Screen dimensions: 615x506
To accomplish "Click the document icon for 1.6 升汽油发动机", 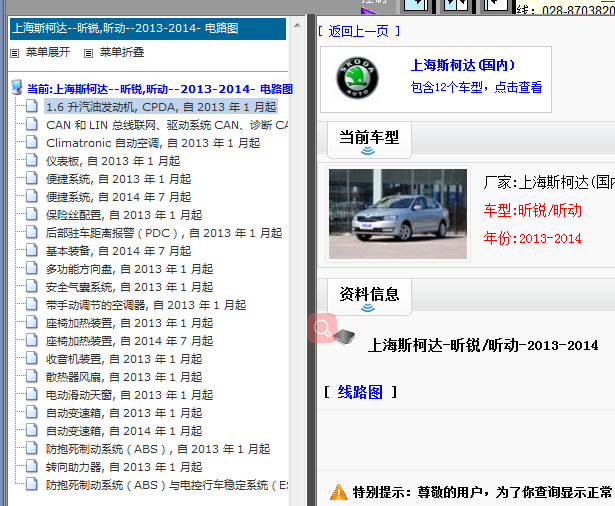I will [x=32, y=106].
